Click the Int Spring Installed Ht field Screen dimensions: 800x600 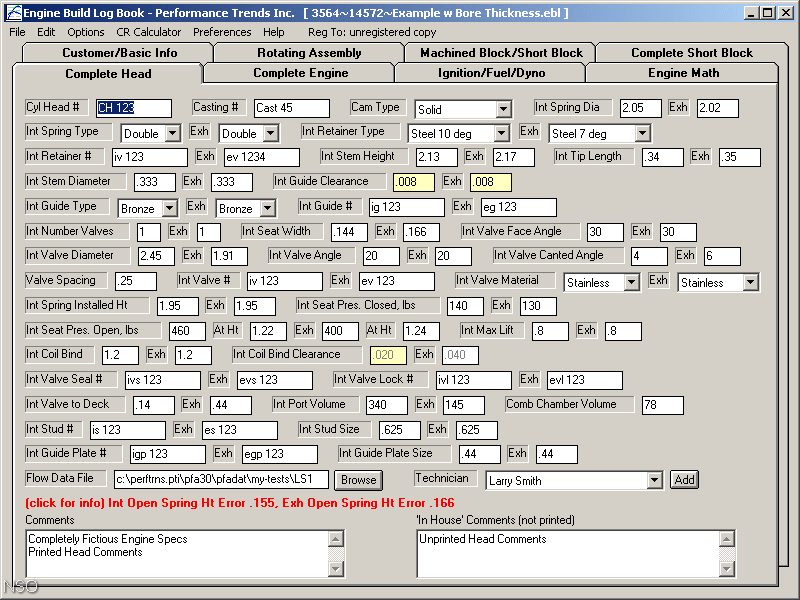(178, 306)
